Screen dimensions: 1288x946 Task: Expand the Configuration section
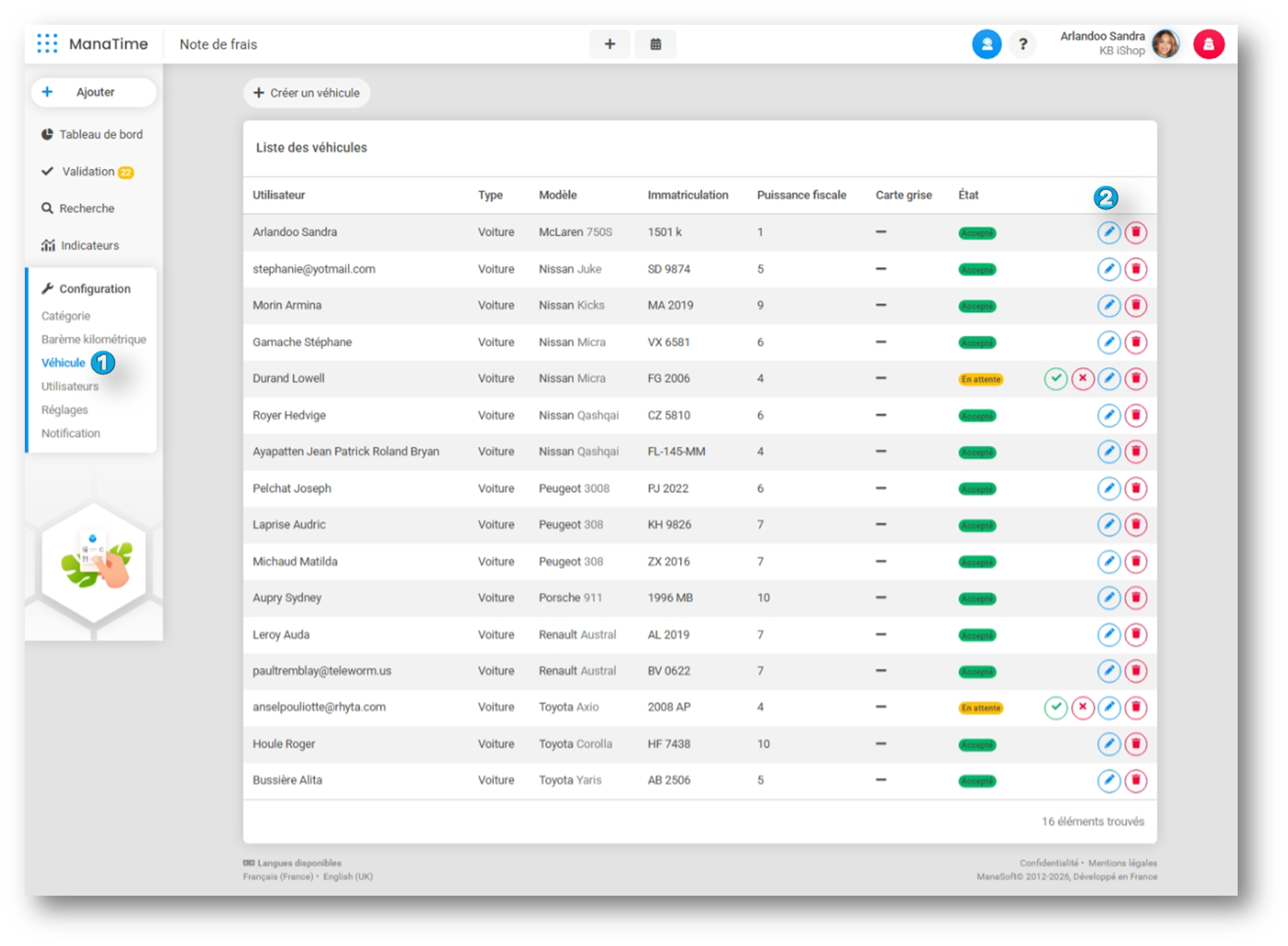point(94,289)
